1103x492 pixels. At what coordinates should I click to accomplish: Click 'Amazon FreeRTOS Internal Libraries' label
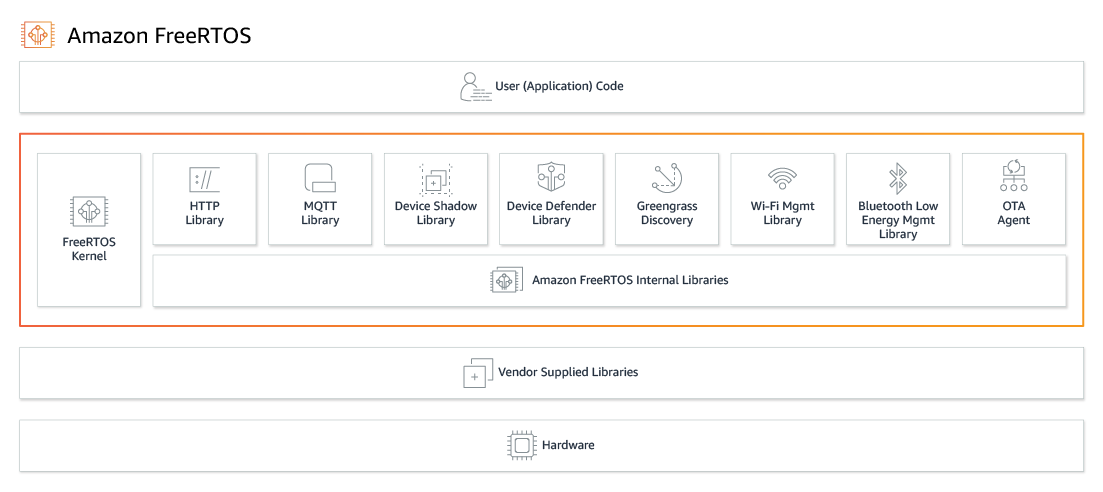pos(630,280)
